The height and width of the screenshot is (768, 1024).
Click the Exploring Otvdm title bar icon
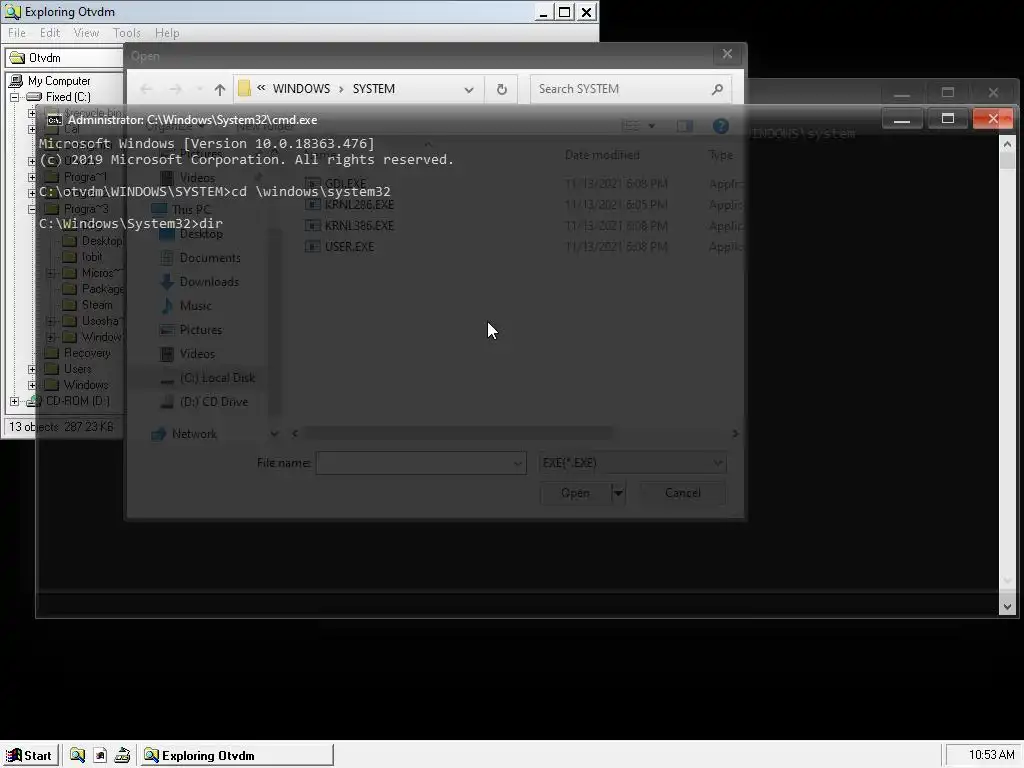(x=12, y=12)
